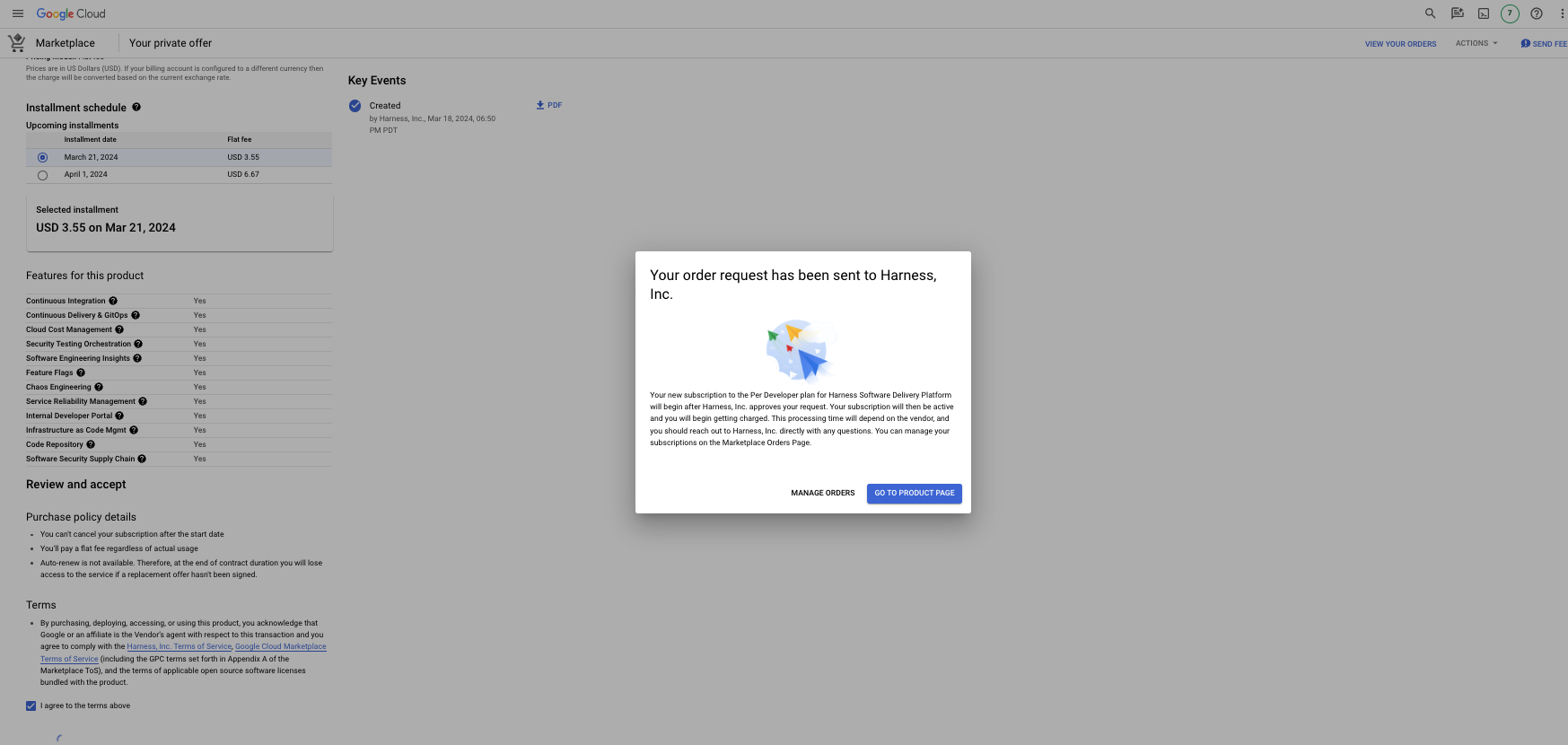Click the search magnifier icon
Viewport: 1568px width, 745px height.
tap(1430, 13)
